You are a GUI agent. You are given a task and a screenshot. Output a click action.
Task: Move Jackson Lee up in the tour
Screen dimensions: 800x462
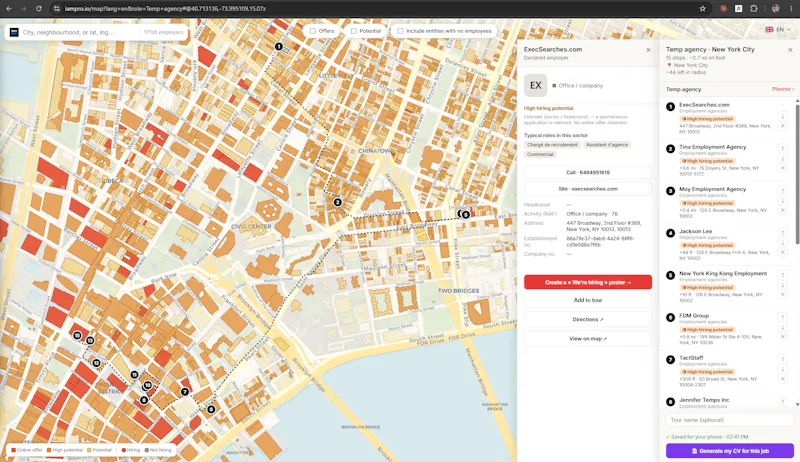pos(783,233)
